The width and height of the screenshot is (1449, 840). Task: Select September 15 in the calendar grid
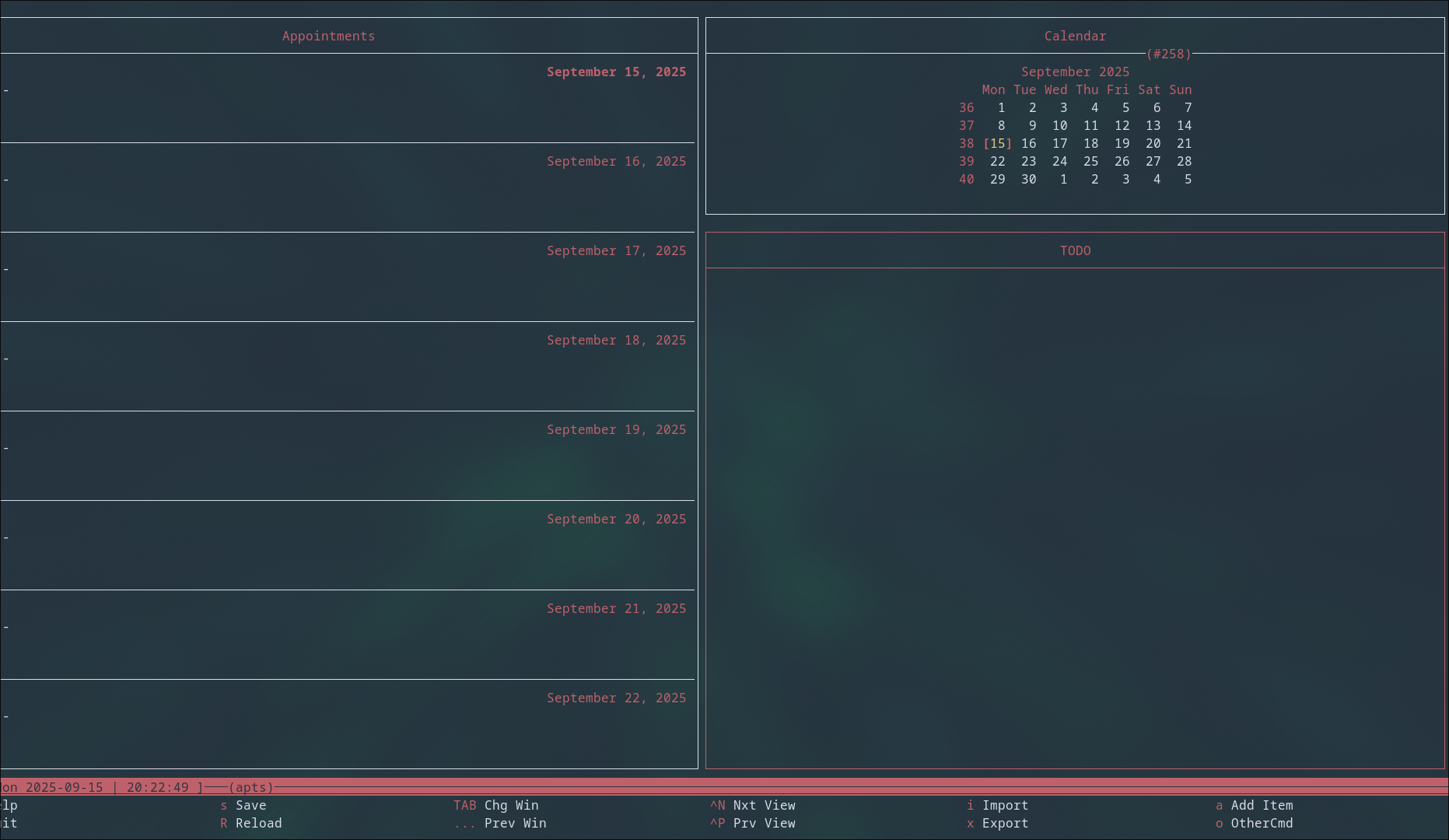(x=997, y=144)
